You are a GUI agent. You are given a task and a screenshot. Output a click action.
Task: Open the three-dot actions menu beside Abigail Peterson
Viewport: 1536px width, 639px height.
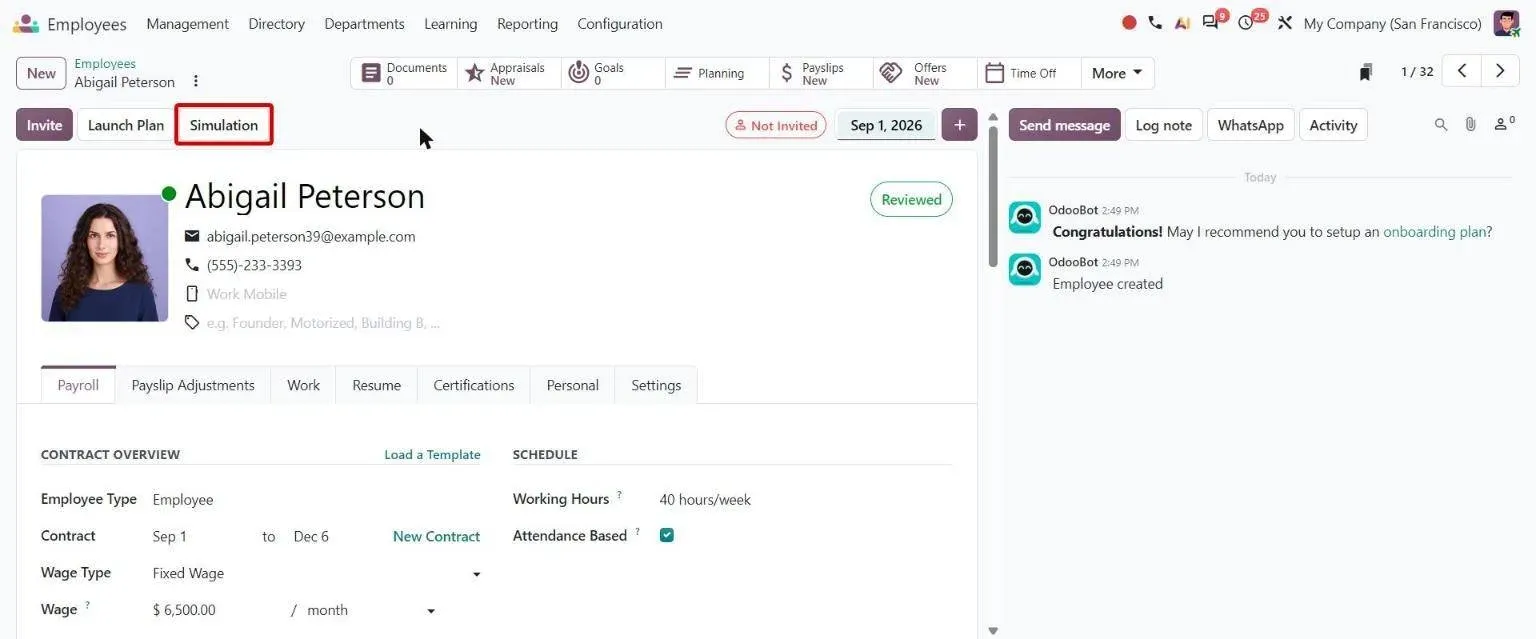(196, 81)
